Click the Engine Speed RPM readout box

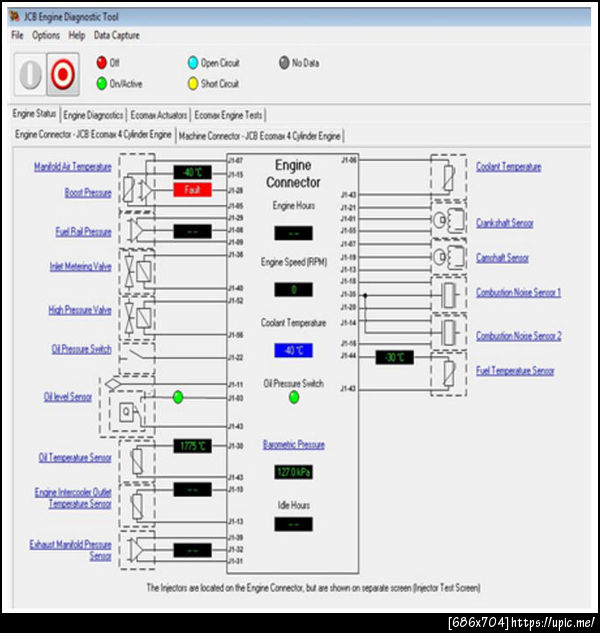[x=294, y=290]
